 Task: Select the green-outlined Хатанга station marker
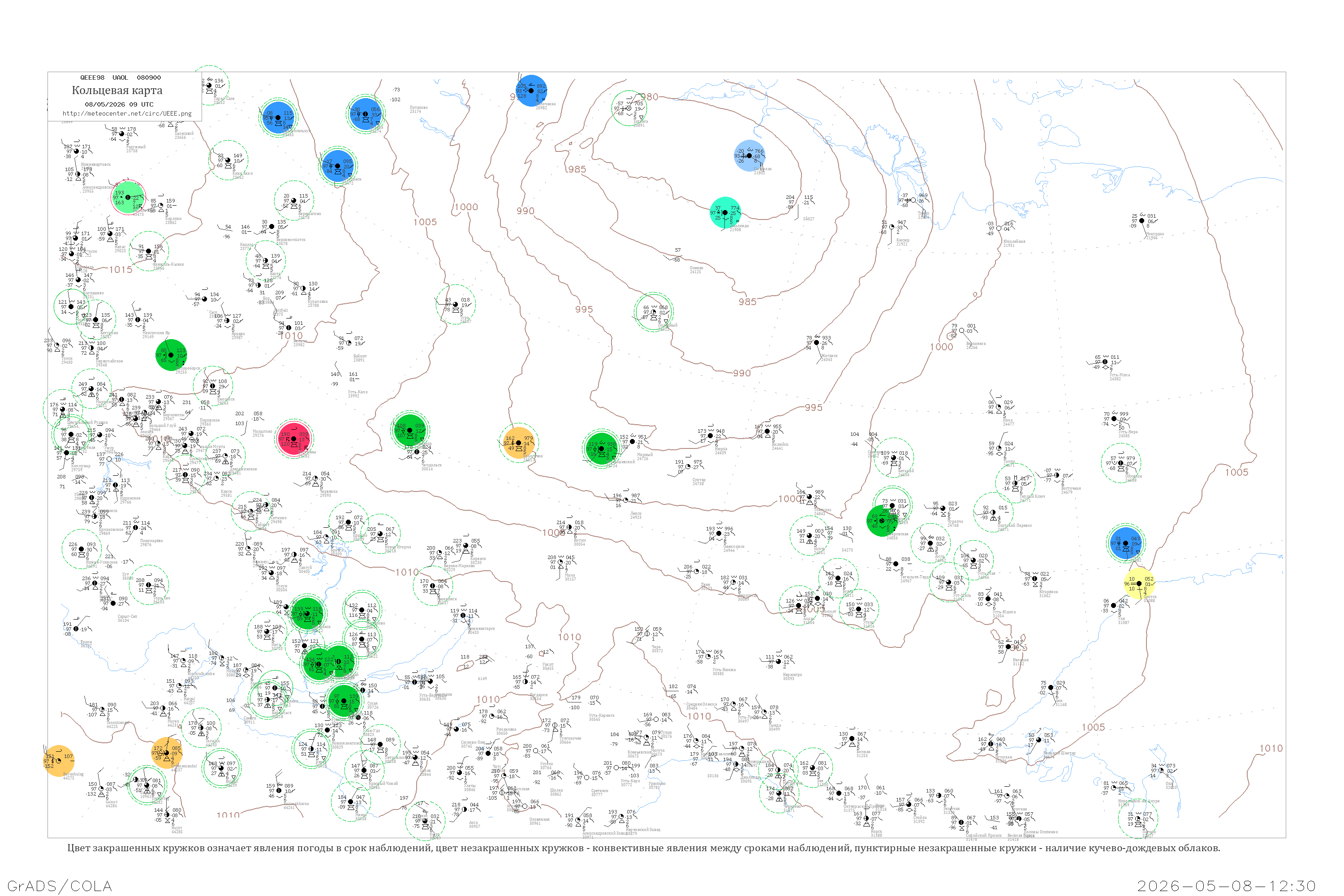[x=629, y=108]
